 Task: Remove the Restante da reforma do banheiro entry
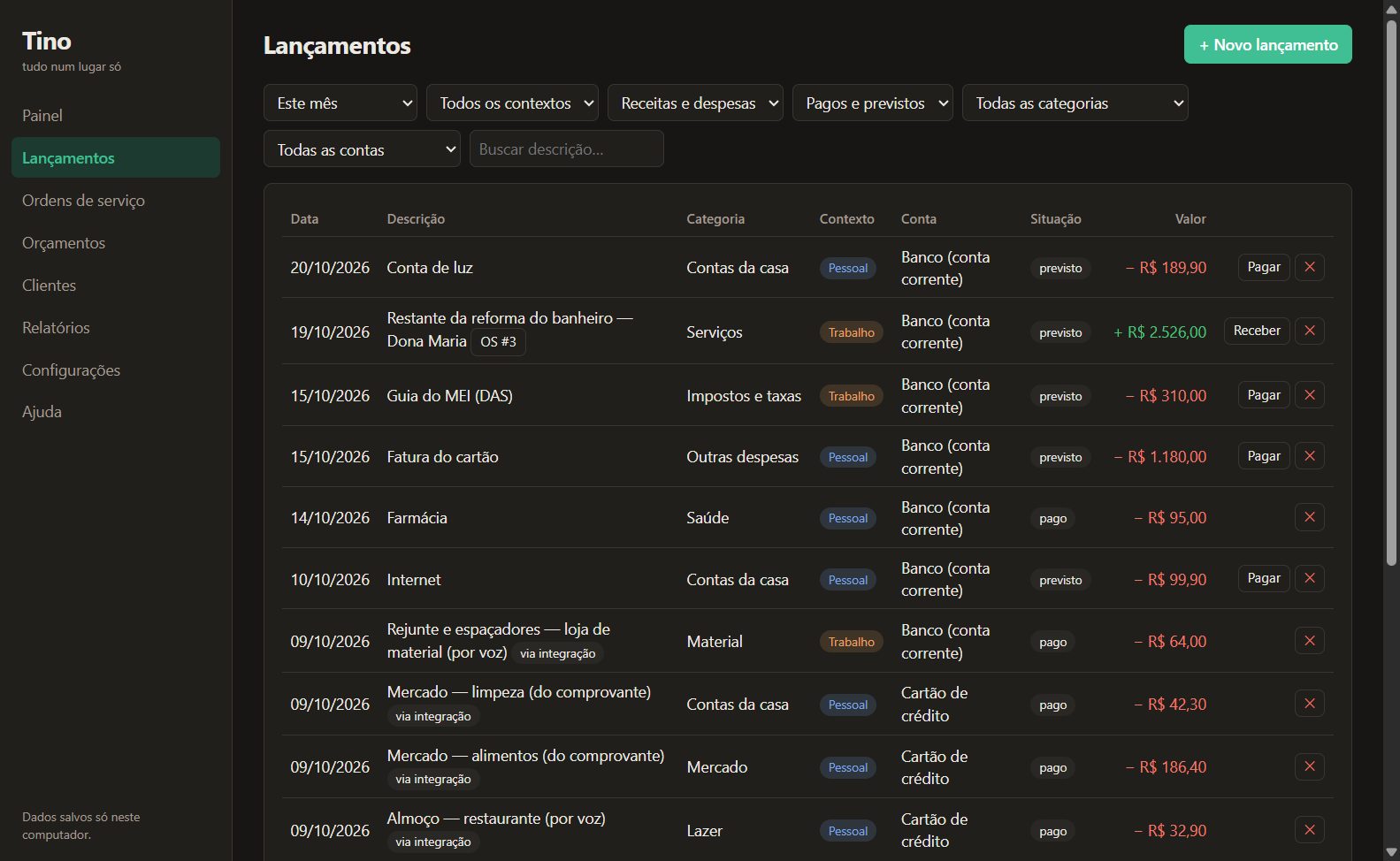[x=1309, y=331]
